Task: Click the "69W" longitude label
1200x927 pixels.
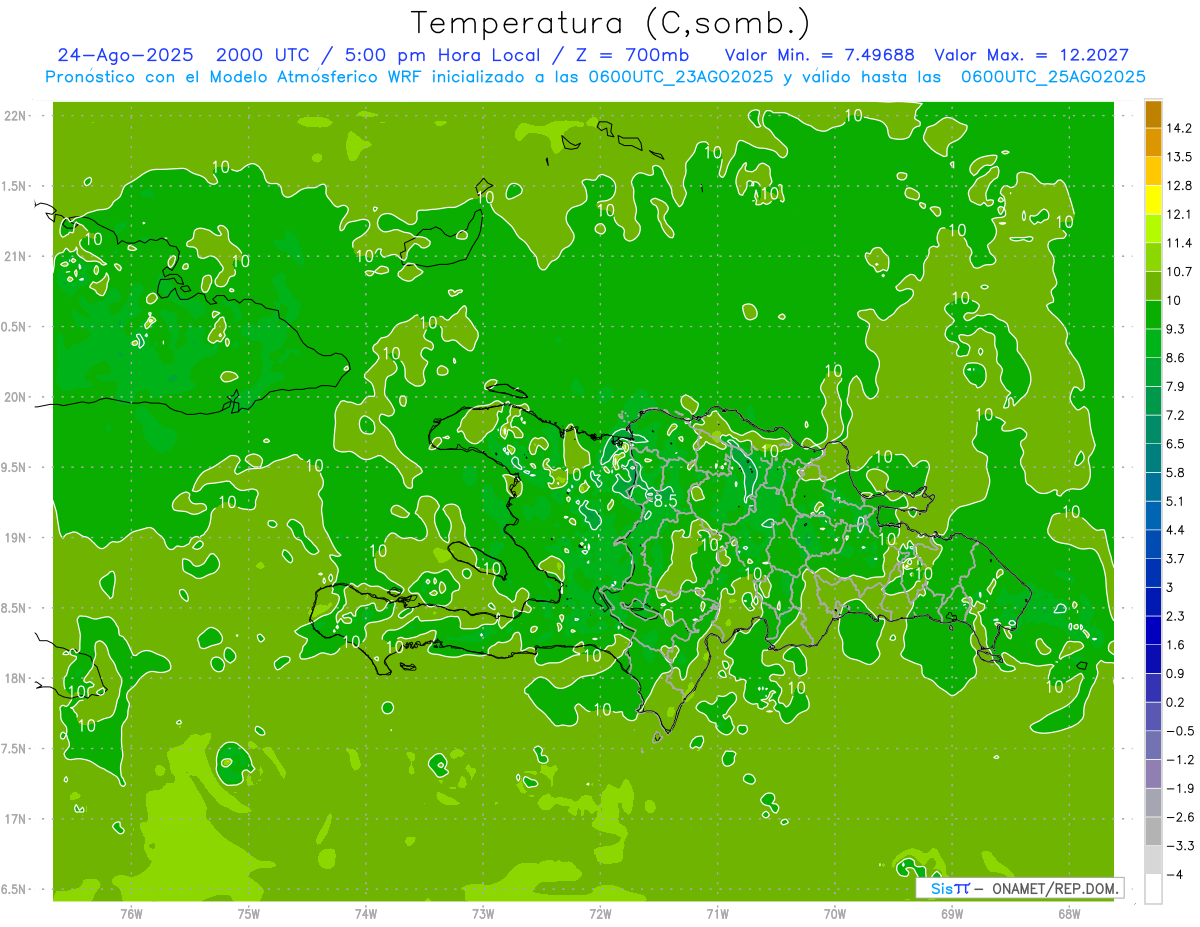Action: (x=952, y=914)
